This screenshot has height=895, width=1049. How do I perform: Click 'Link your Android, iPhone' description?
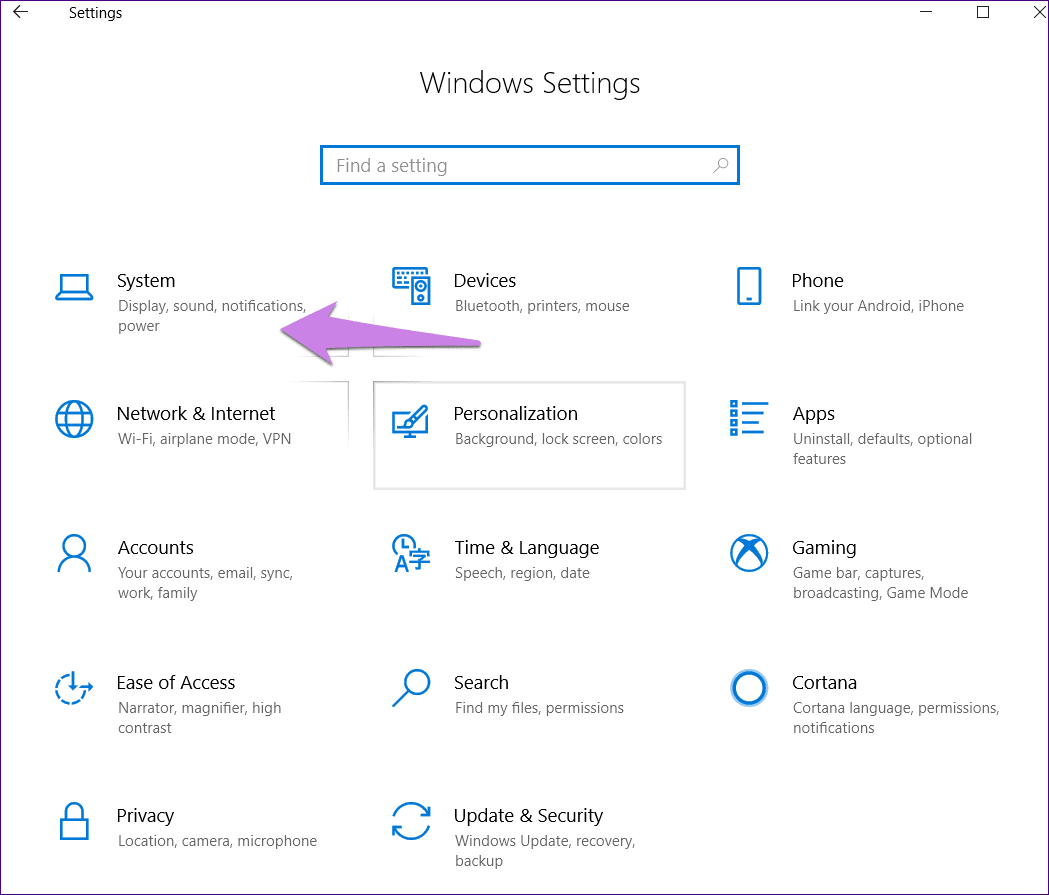[x=878, y=306]
